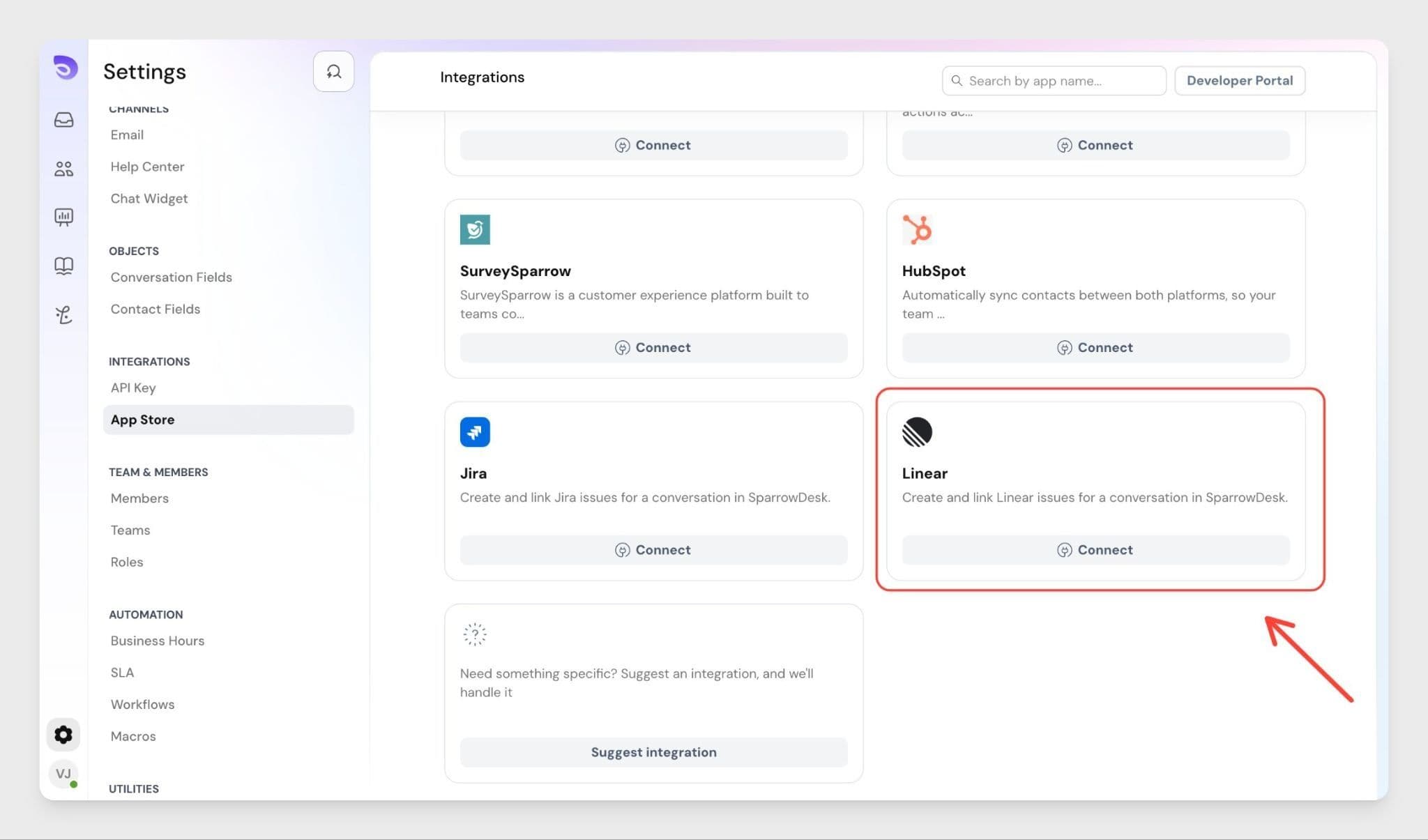The width and height of the screenshot is (1428, 840).
Task: Click the SparrowDesk logo icon
Action: point(65,68)
